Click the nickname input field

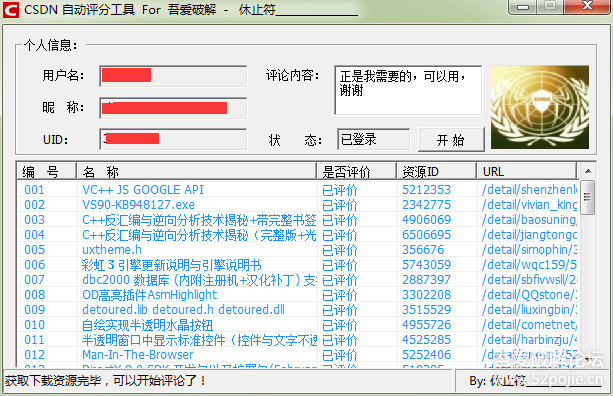(173, 108)
